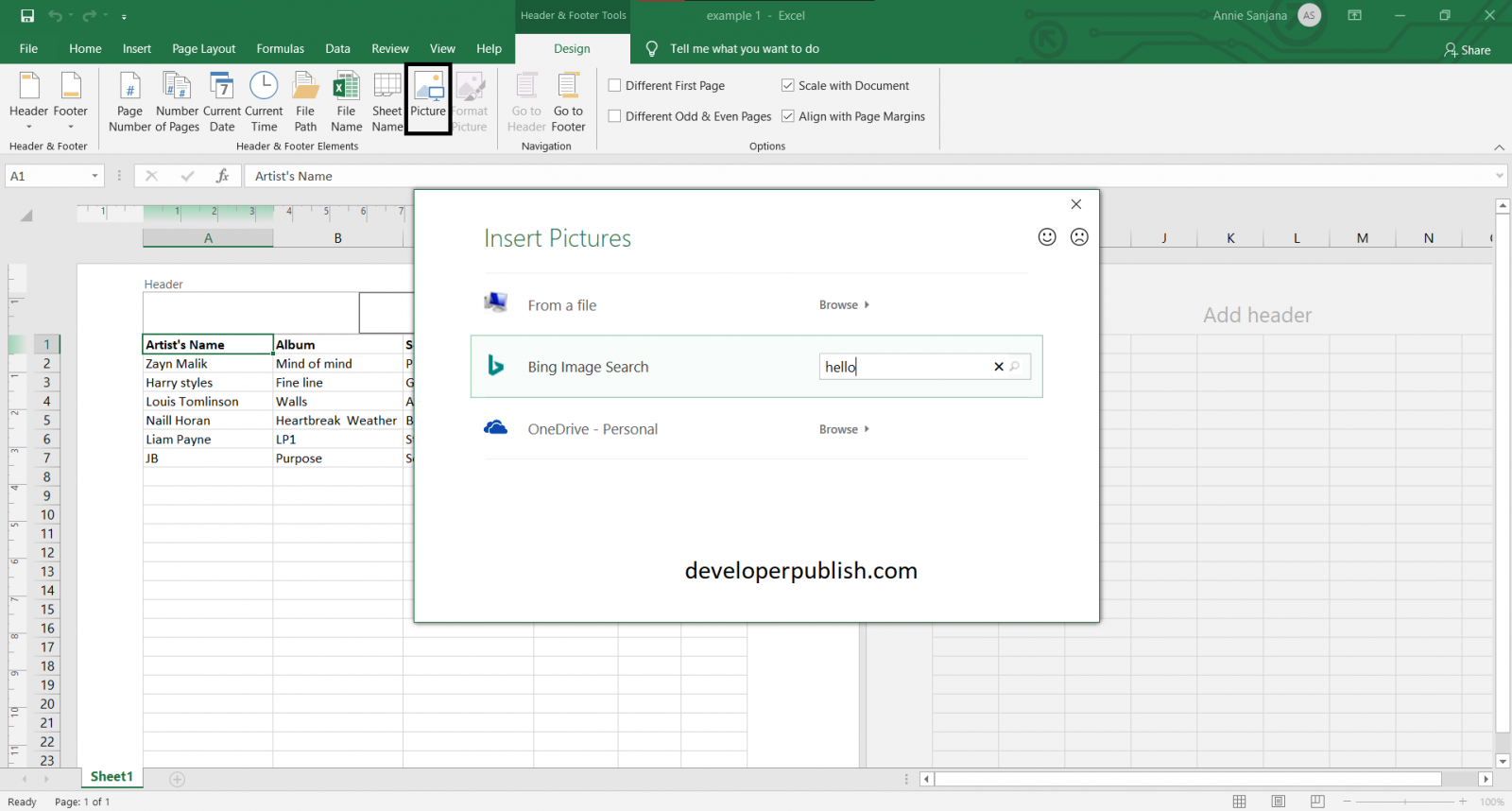Click the Bing search magnifier icon
This screenshot has height=811, width=1512.
point(1015,366)
